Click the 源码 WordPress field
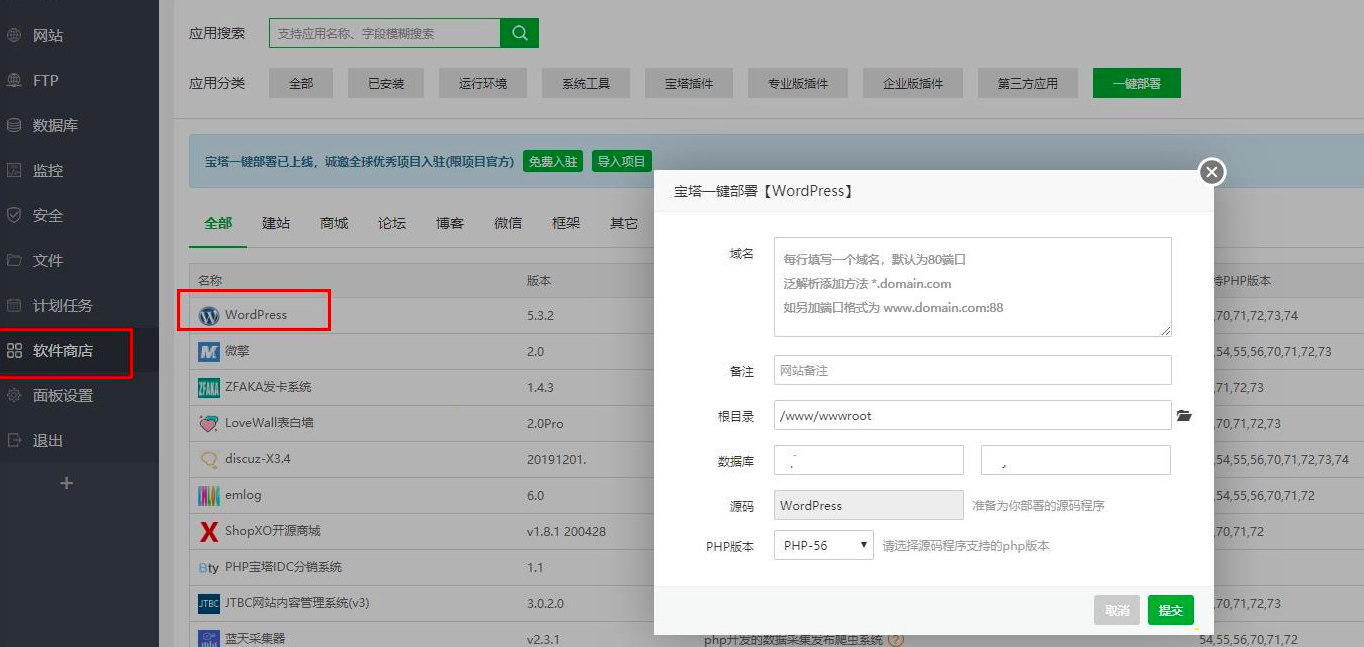This screenshot has height=647, width=1364. coord(869,505)
